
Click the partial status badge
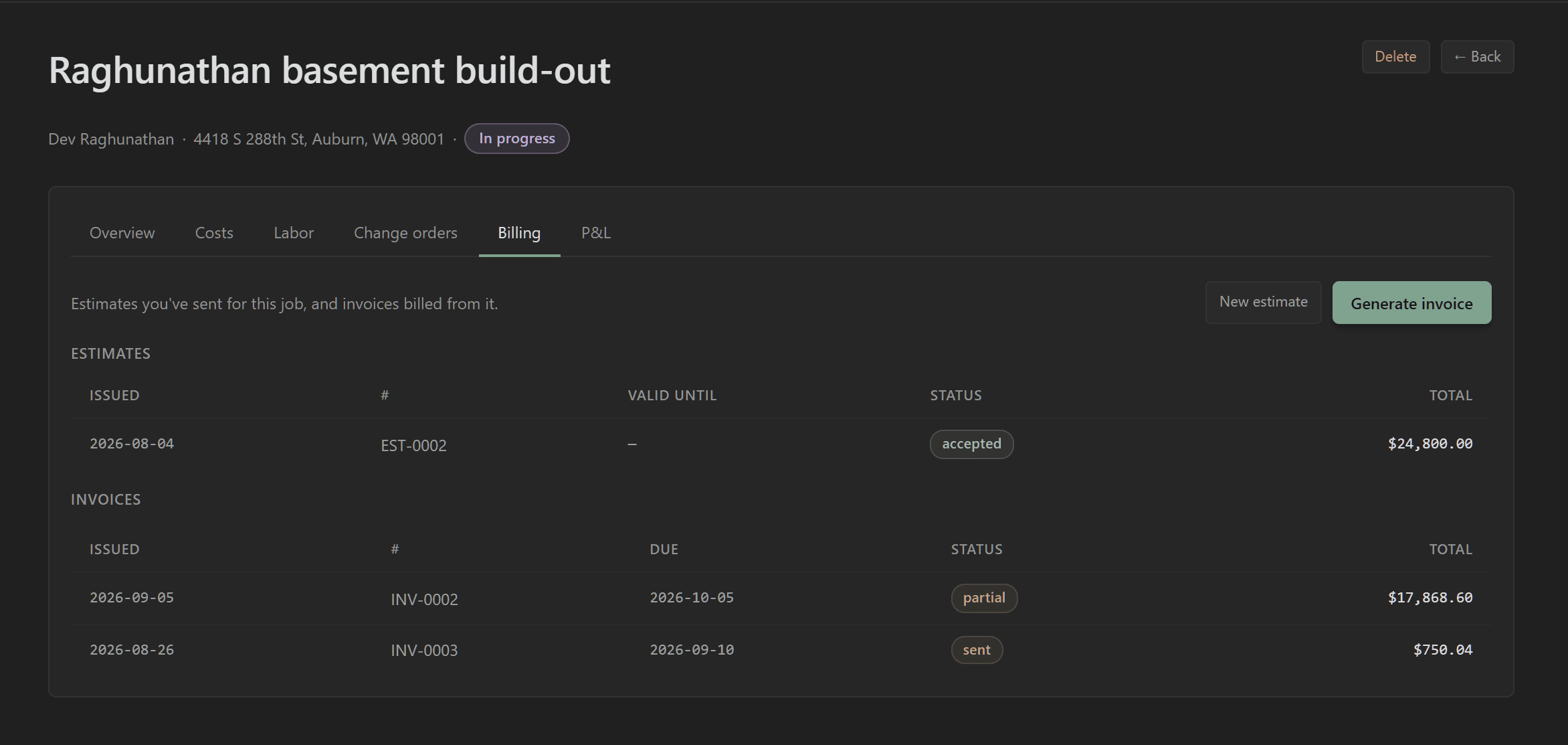pos(984,598)
